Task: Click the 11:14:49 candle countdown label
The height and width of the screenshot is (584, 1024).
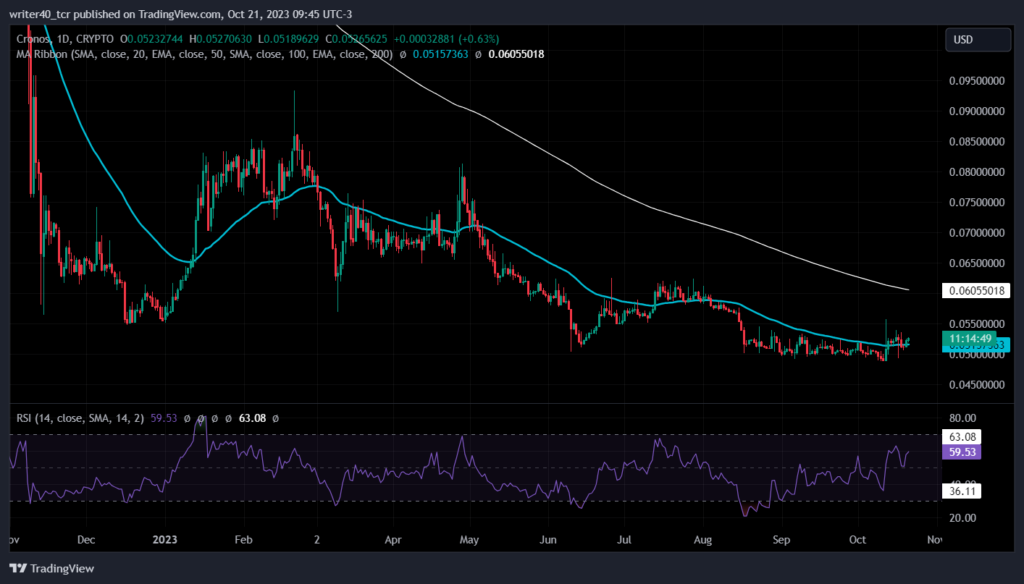Action: (970, 338)
